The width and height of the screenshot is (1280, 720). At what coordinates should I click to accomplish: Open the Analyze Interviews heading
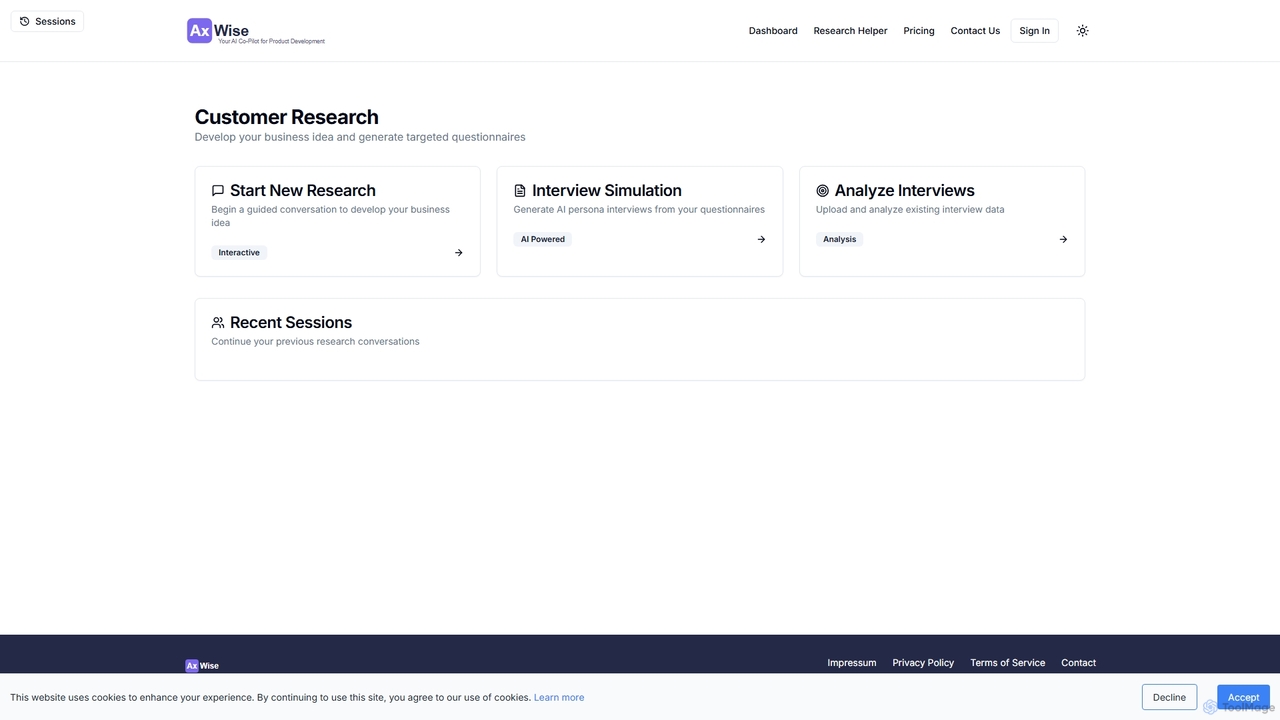coord(905,190)
